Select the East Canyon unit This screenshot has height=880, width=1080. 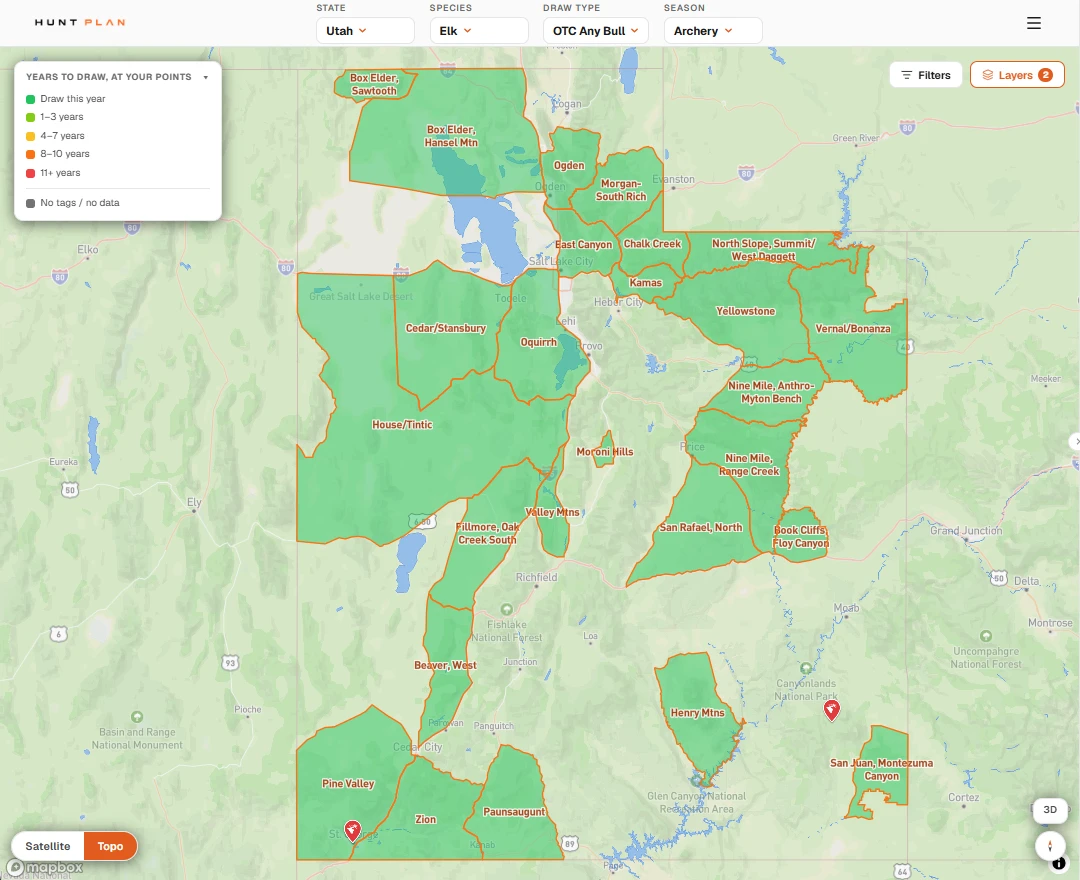583,244
